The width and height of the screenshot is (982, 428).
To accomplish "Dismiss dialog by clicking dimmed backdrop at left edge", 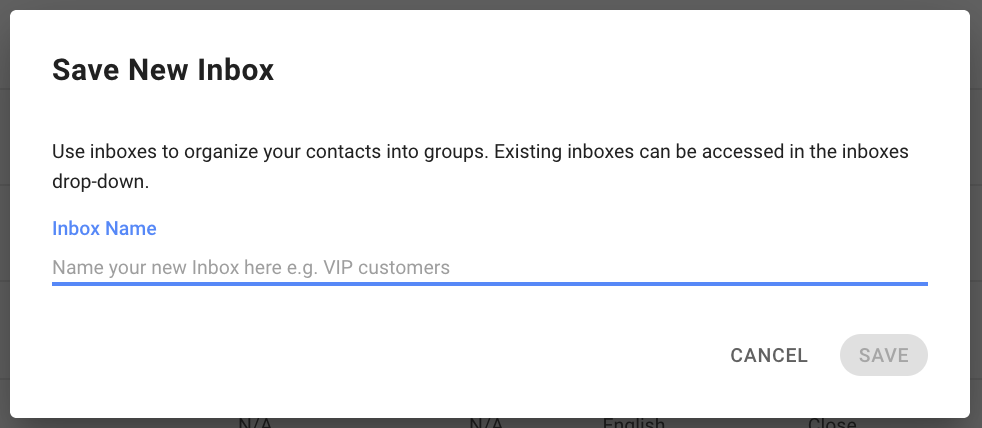I will pos(4,213).
